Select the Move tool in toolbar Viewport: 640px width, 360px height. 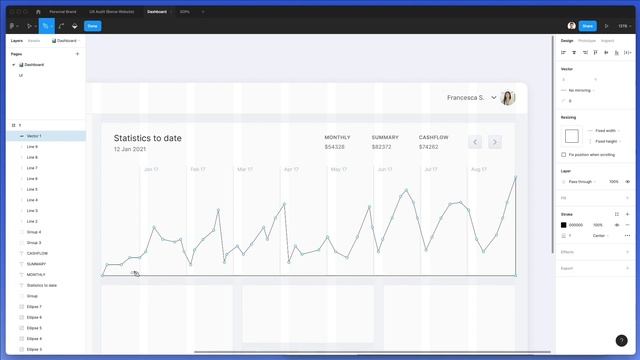pyautogui.click(x=29, y=26)
